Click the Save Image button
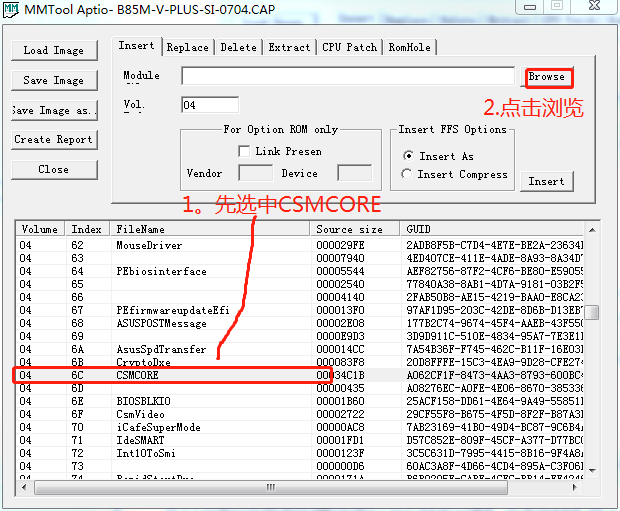Viewport: 620px width, 511px height. (x=54, y=80)
